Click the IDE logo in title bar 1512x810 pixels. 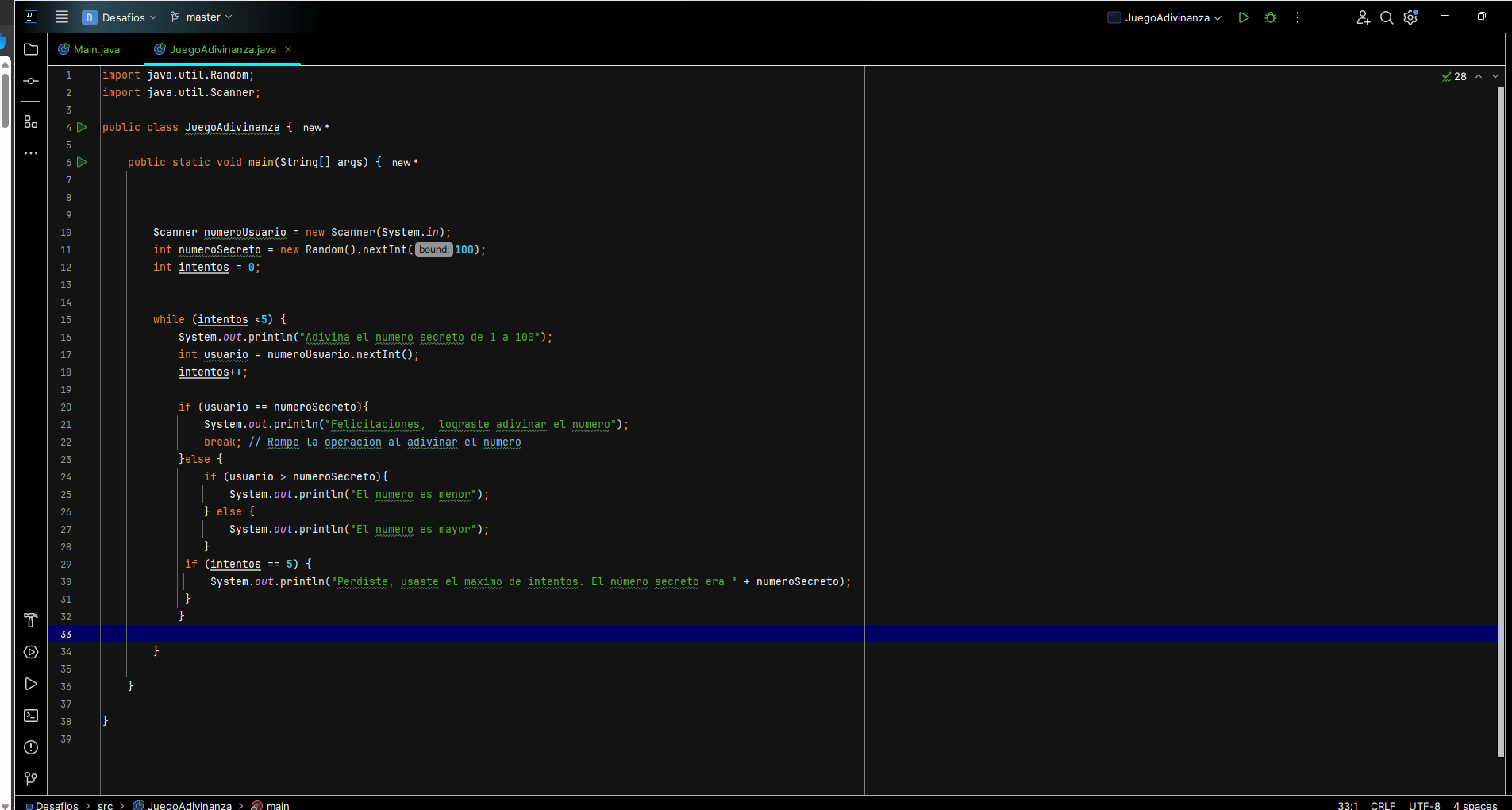31,17
